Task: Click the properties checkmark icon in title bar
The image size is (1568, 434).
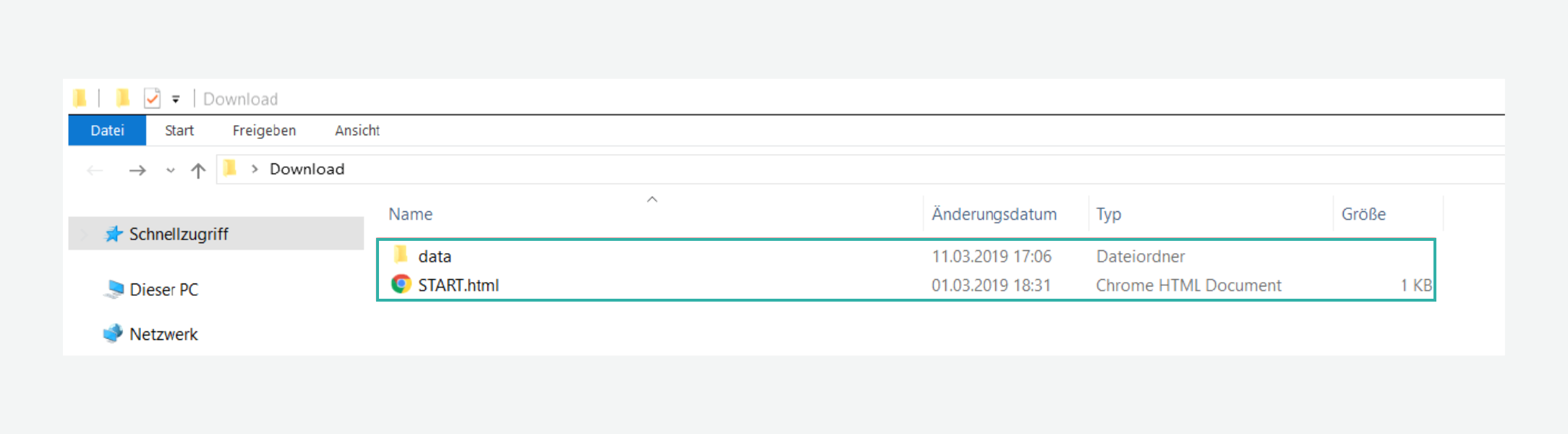Action: click(152, 98)
